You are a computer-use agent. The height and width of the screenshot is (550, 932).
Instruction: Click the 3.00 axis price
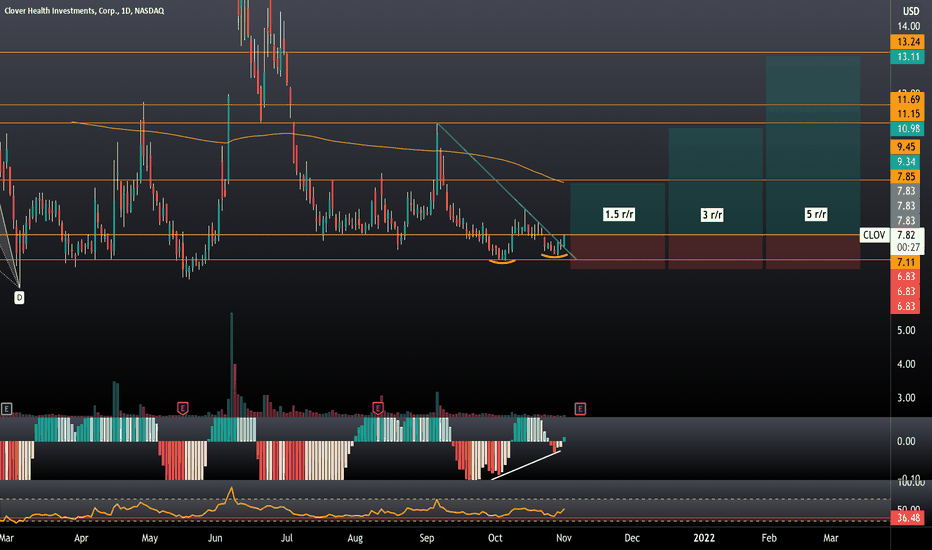(x=906, y=398)
